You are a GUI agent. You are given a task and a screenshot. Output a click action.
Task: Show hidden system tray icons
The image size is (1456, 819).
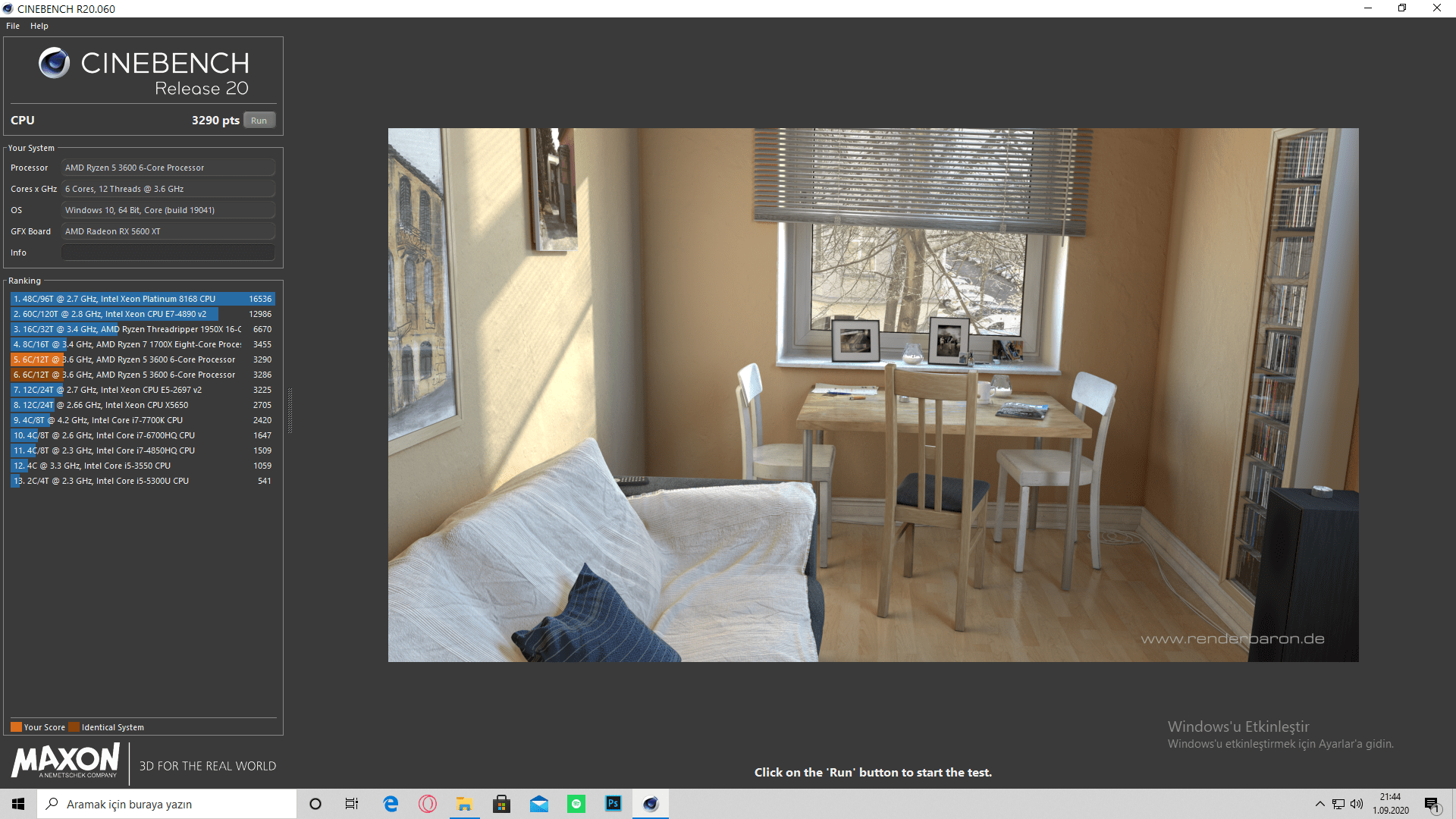pyautogui.click(x=1319, y=804)
